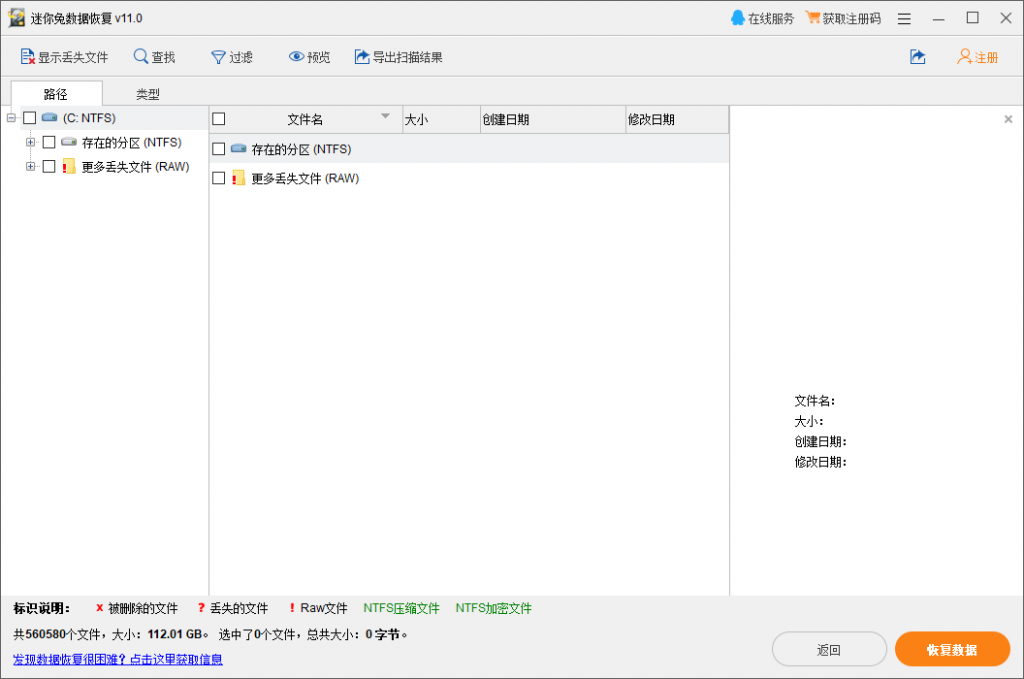Select 存在的分区 (NTFS) tree label
This screenshot has width=1024, height=679.
click(131, 142)
